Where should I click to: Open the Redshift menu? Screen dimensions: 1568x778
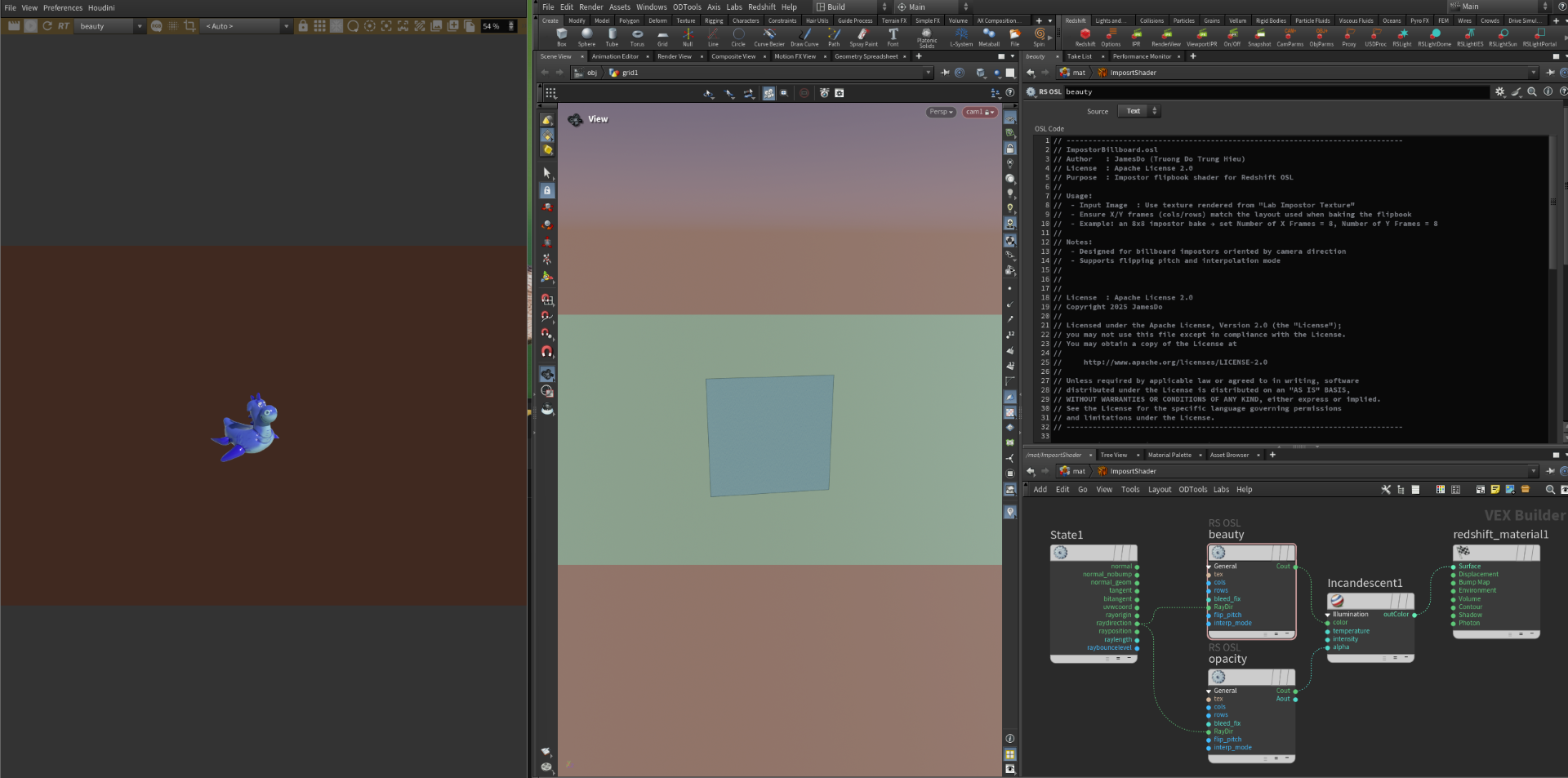click(x=761, y=7)
